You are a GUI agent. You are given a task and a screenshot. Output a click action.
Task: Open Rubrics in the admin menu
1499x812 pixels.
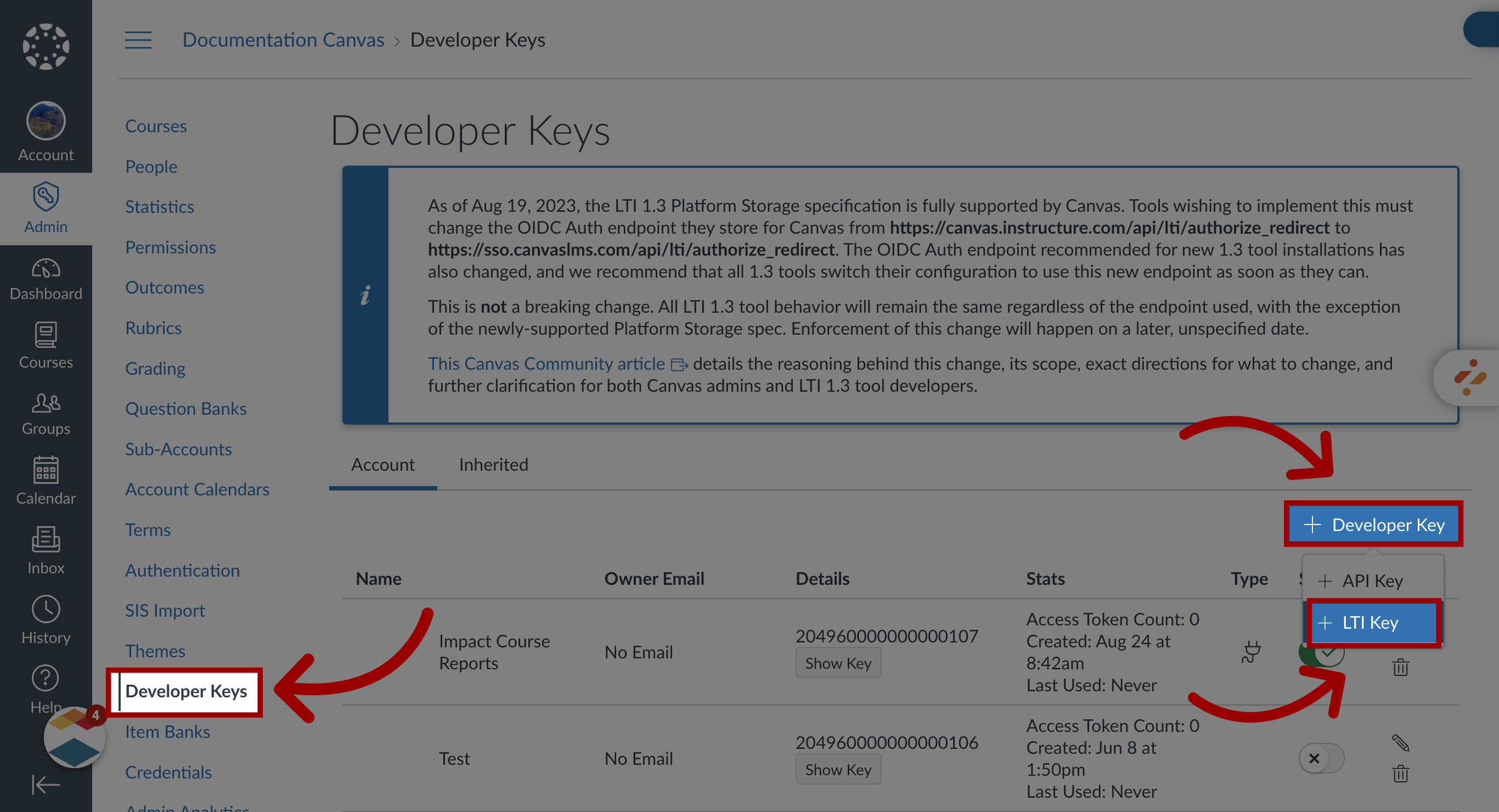154,328
